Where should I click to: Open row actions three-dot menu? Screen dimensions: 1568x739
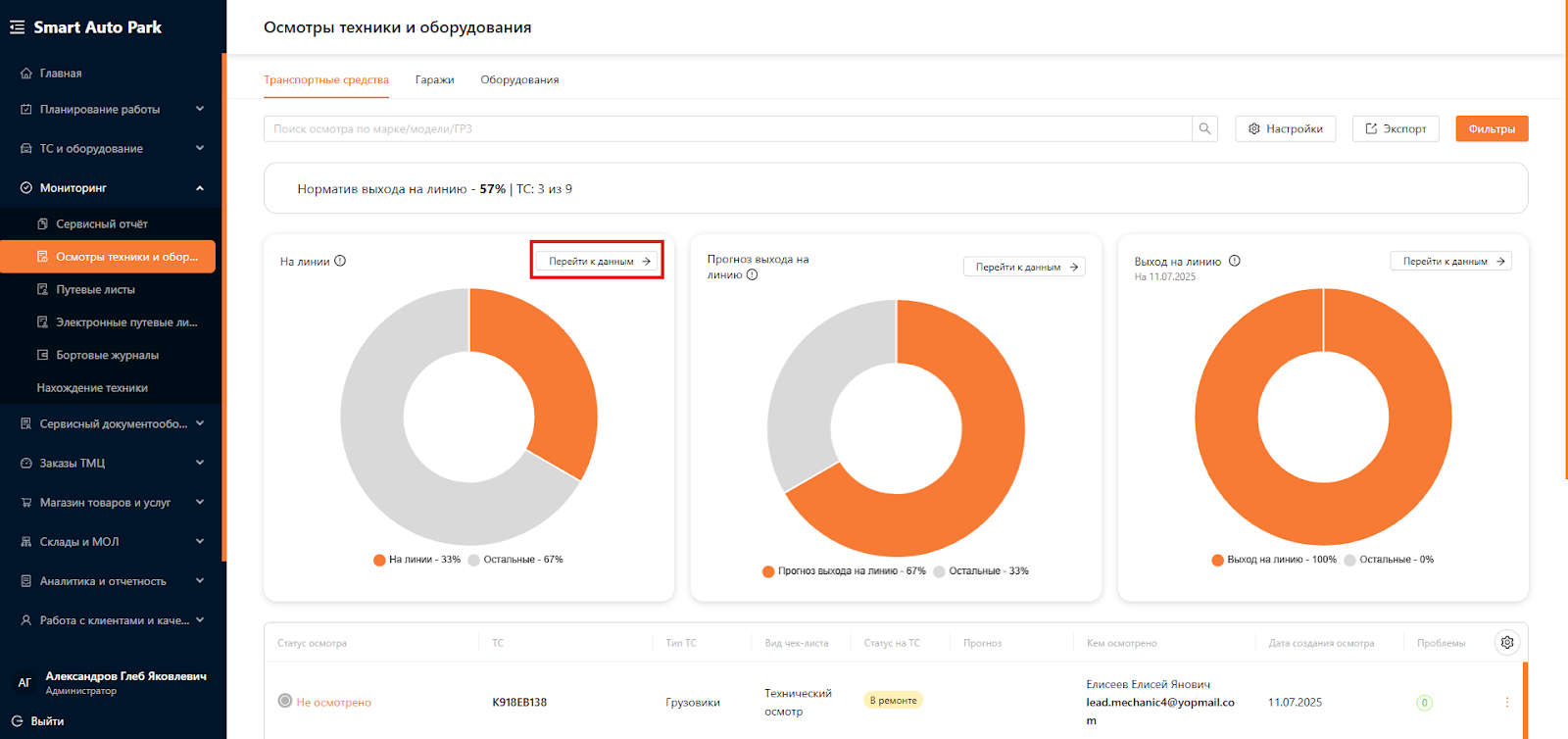(x=1506, y=702)
